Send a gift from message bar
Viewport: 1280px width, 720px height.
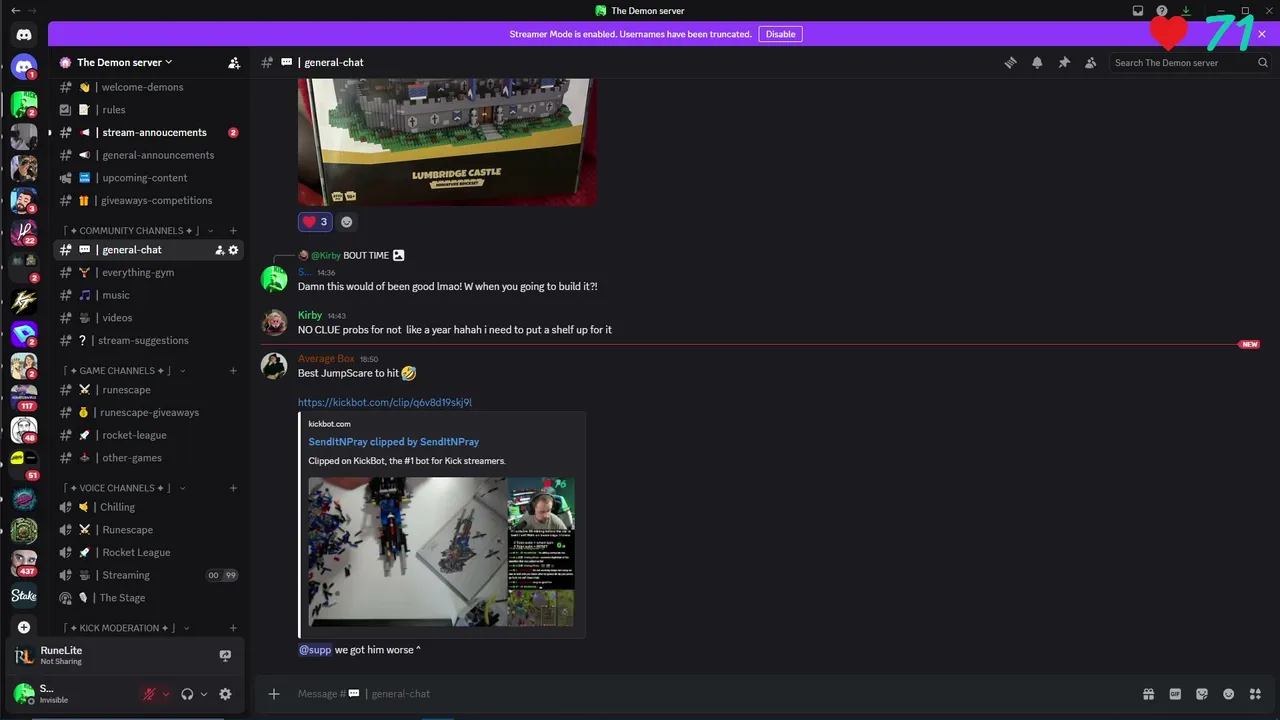click(1148, 694)
